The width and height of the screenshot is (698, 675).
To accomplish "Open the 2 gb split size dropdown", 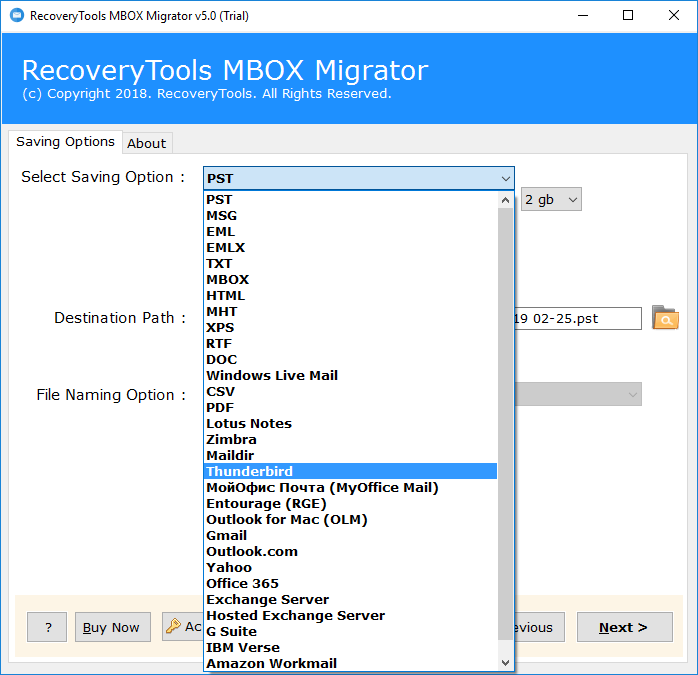I will point(551,199).
